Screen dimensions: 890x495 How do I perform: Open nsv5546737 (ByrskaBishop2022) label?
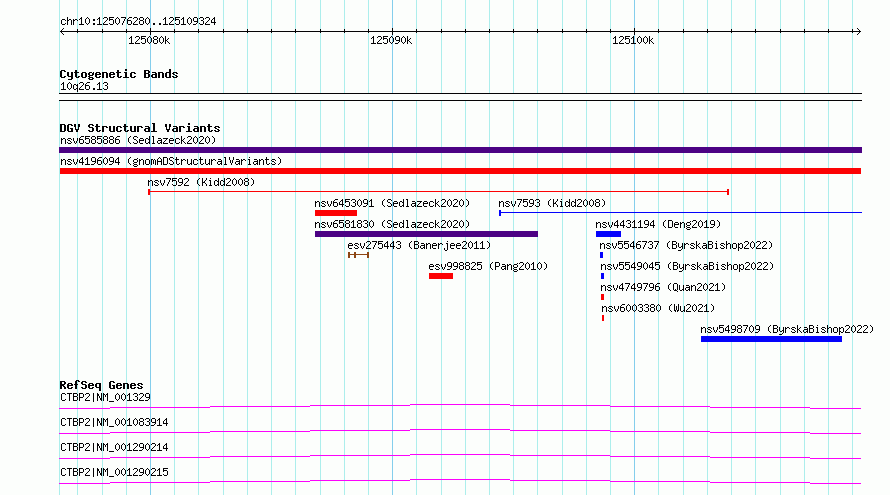686,245
